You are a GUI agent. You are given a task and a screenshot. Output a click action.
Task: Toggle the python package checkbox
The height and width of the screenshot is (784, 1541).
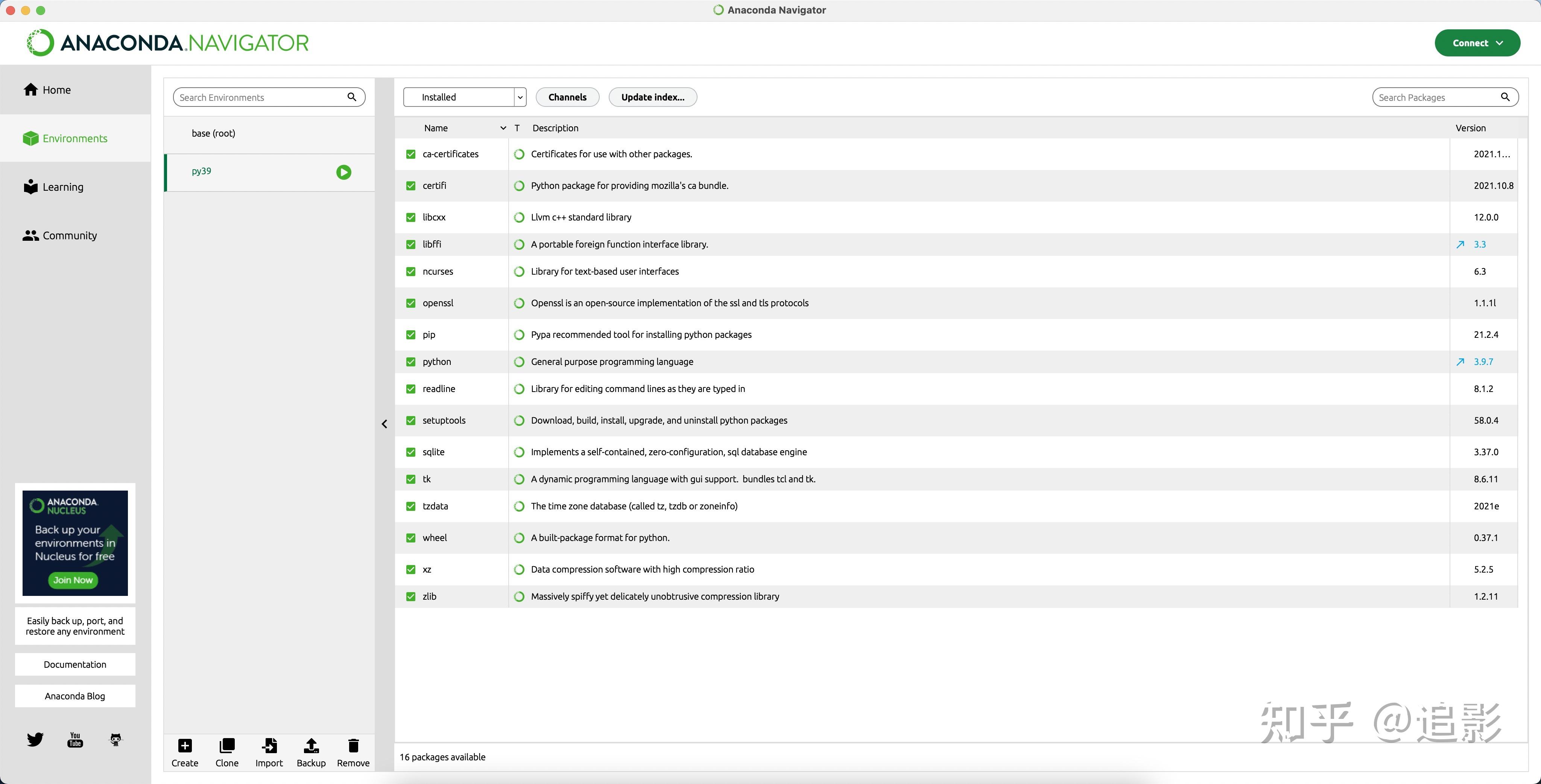tap(410, 362)
